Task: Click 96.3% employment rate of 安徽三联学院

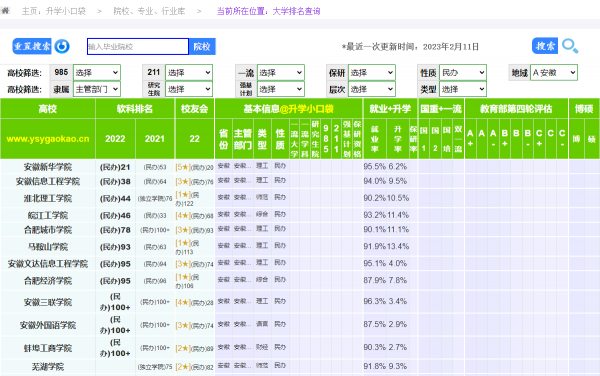Action: coord(375,301)
